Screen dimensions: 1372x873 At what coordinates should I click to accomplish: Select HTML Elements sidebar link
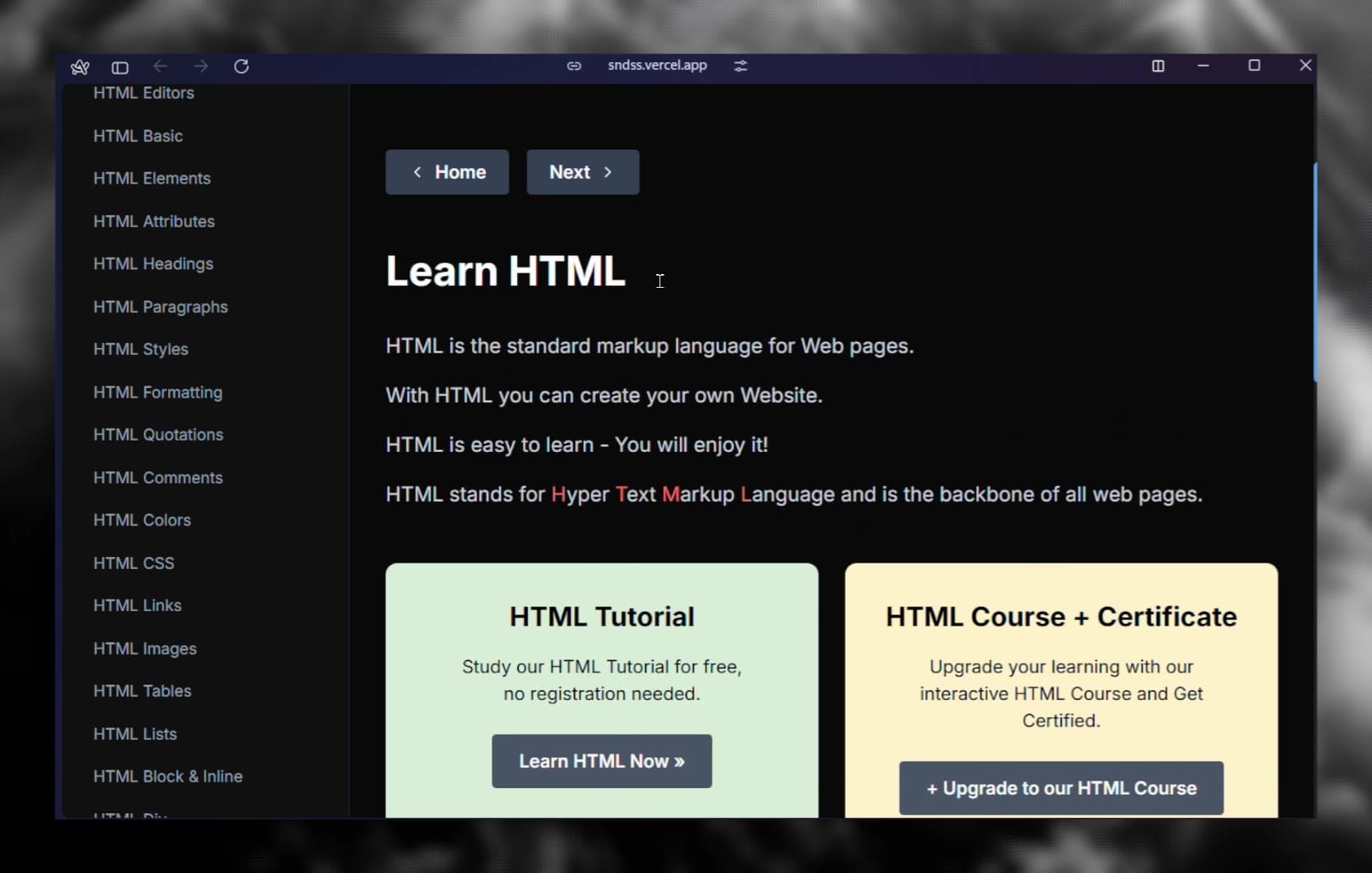[152, 179]
